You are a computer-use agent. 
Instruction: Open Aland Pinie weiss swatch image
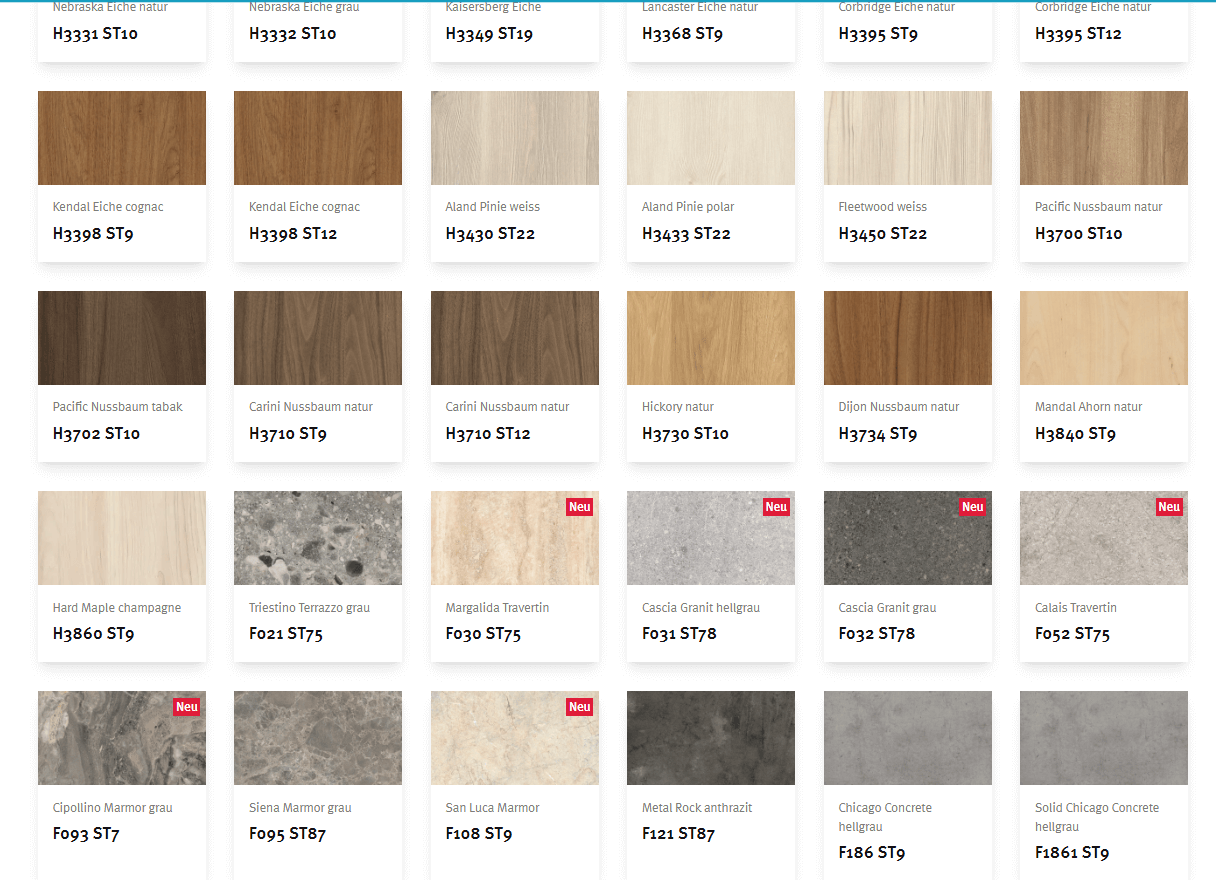[515, 138]
